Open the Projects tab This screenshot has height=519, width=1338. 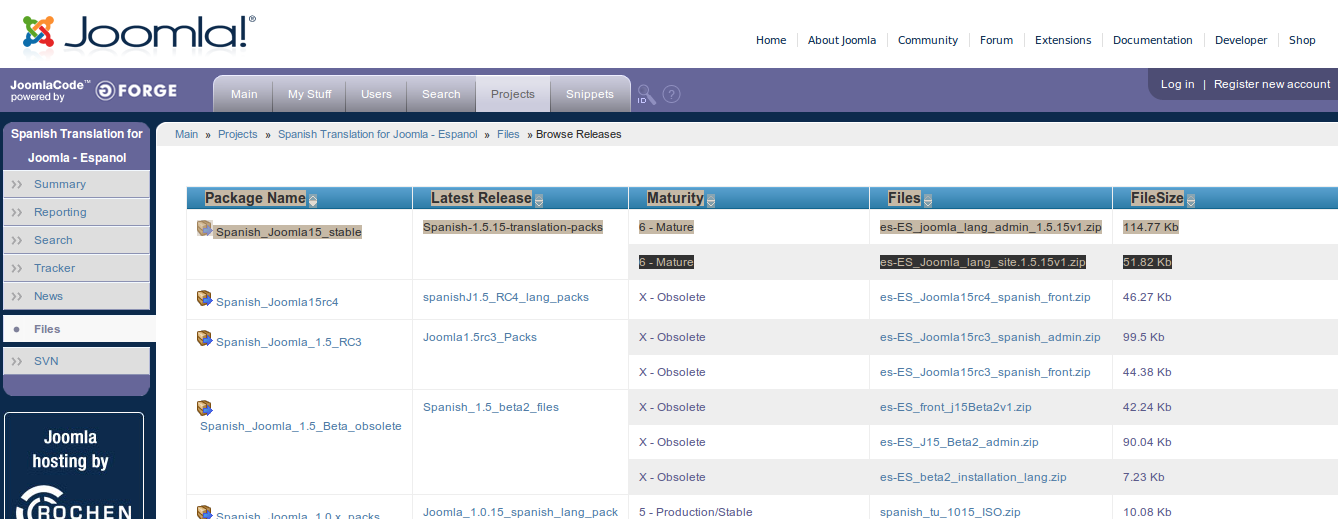tap(513, 94)
